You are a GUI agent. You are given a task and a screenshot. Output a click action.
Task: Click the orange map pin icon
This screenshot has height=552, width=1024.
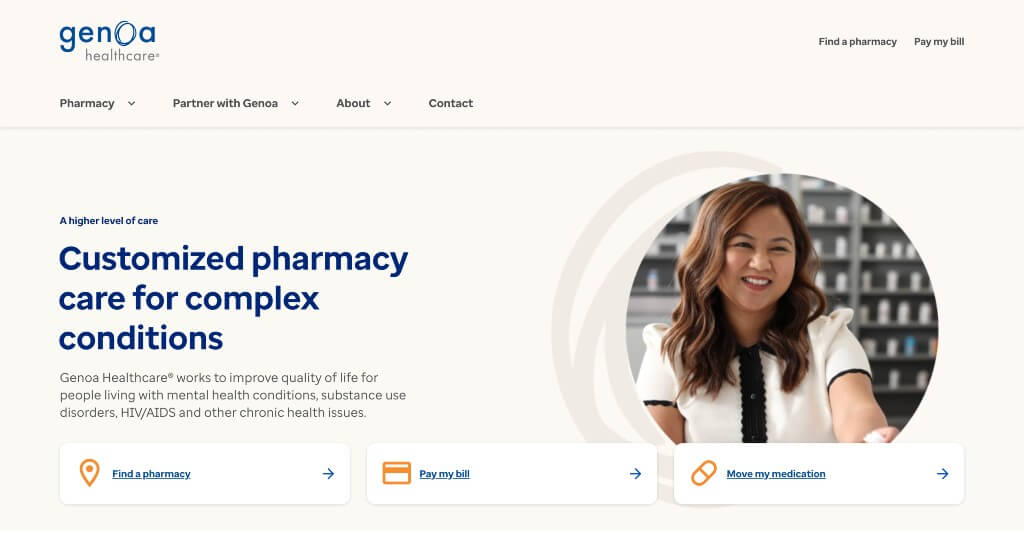coord(89,473)
